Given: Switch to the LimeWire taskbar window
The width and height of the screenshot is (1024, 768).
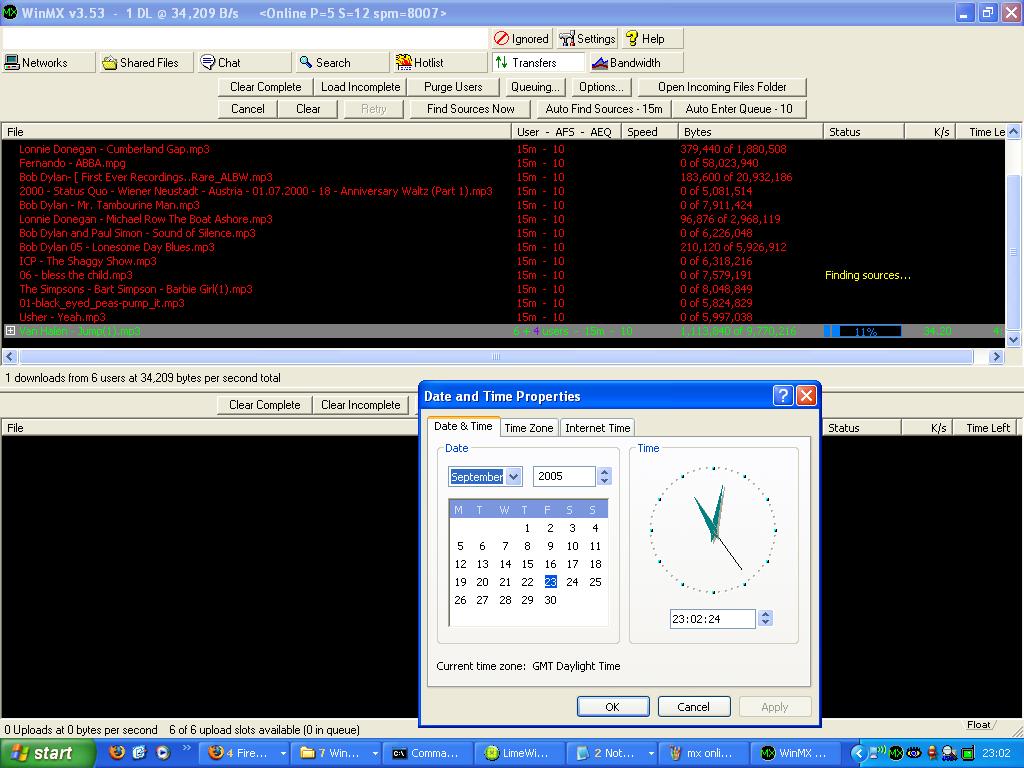Looking at the screenshot, I should 517,753.
